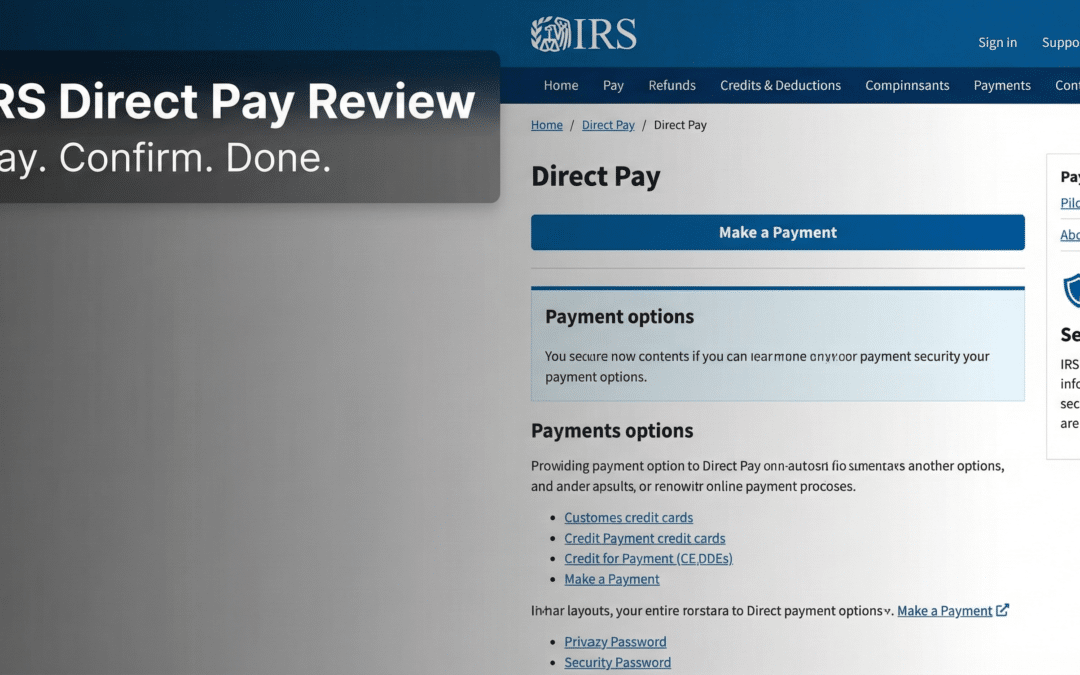Click the IRS logo
This screenshot has height=675, width=1080.
[x=583, y=34]
